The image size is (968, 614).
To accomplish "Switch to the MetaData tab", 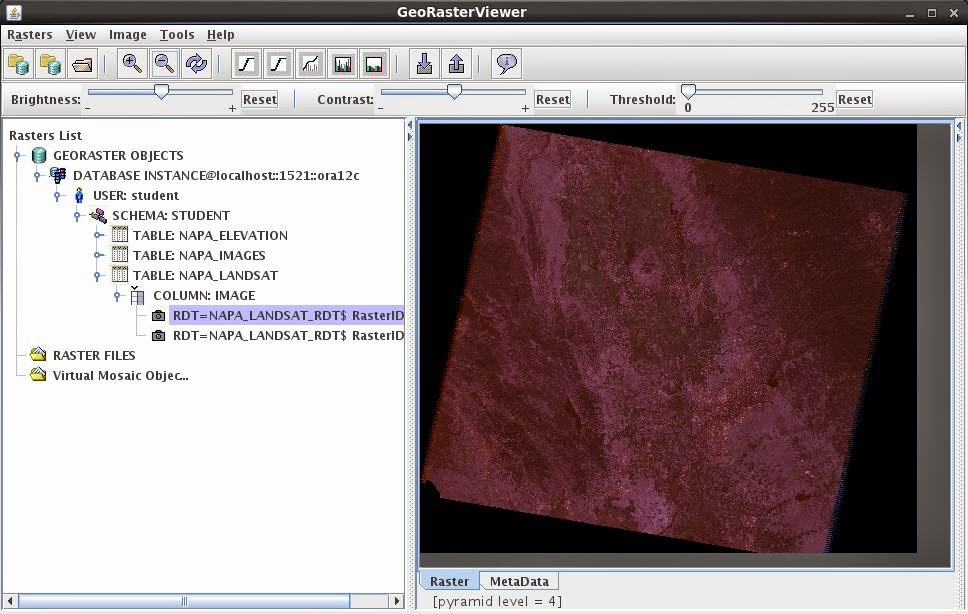I will click(x=518, y=581).
